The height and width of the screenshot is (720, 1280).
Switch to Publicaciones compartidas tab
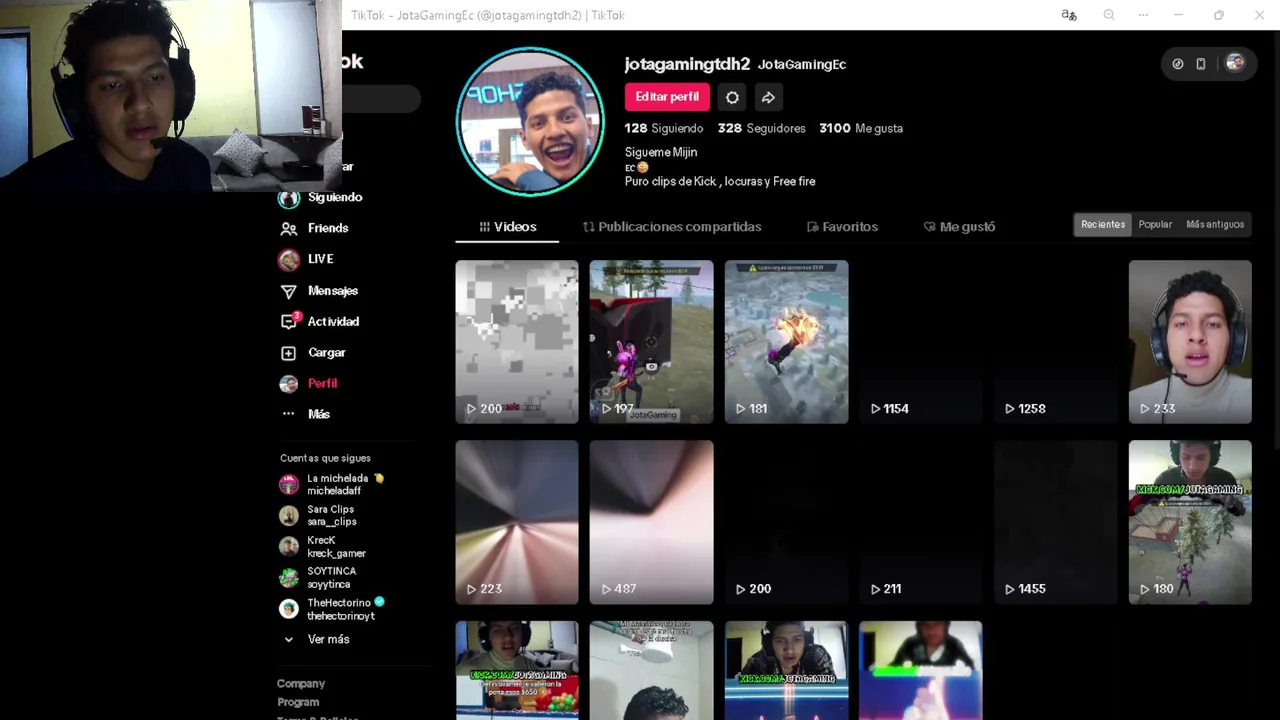tap(672, 227)
